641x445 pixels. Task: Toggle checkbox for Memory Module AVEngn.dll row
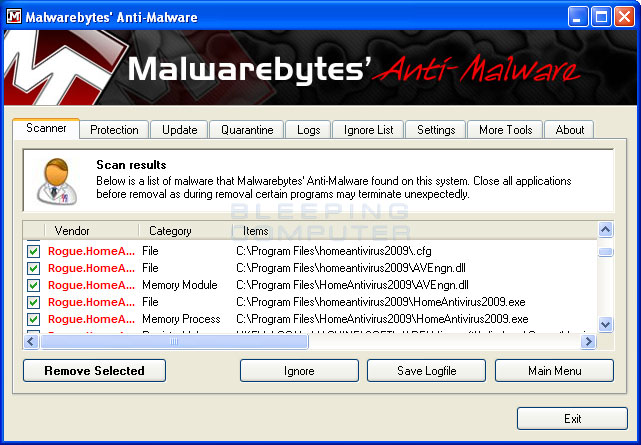tap(34, 285)
